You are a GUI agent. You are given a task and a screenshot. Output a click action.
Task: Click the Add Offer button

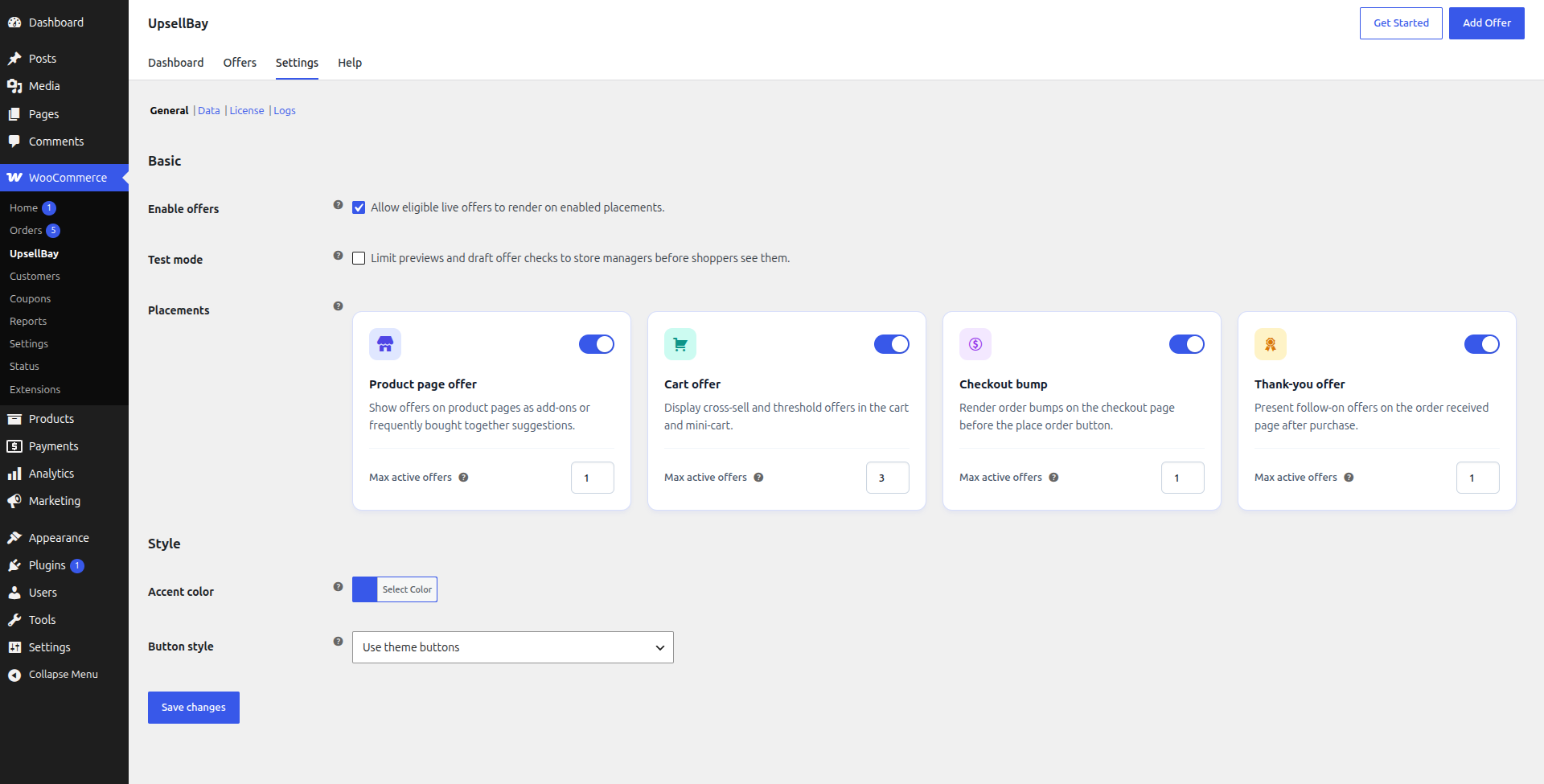click(x=1487, y=23)
